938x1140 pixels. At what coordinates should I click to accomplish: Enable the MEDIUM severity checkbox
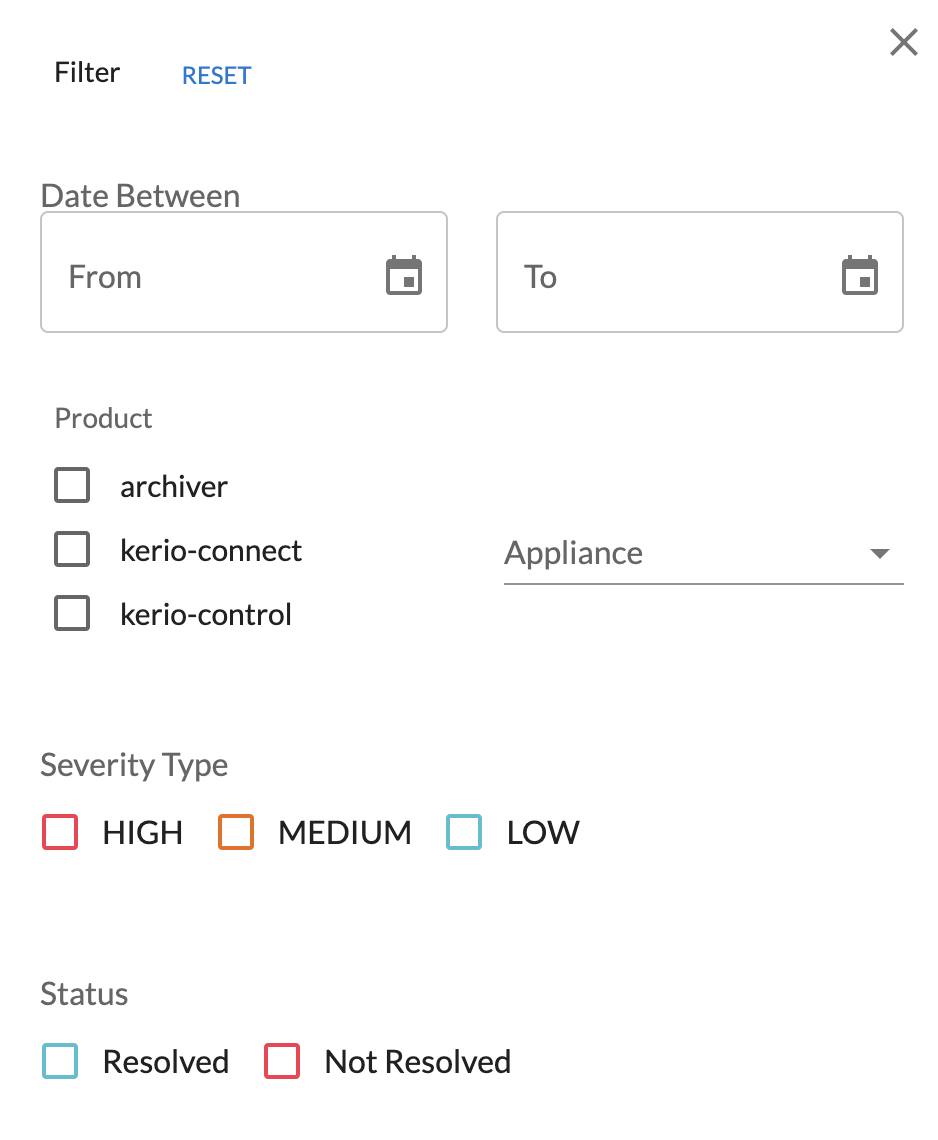[236, 832]
